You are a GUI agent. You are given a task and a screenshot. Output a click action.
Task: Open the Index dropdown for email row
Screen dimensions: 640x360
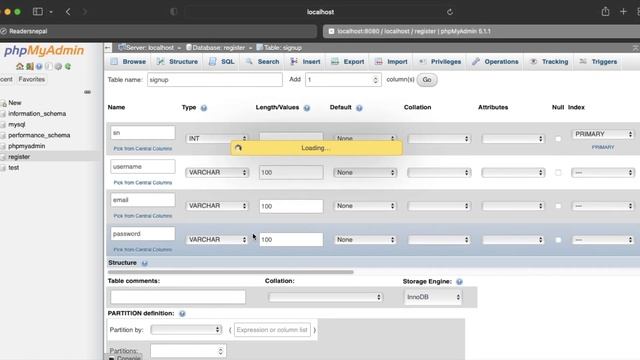click(x=603, y=206)
